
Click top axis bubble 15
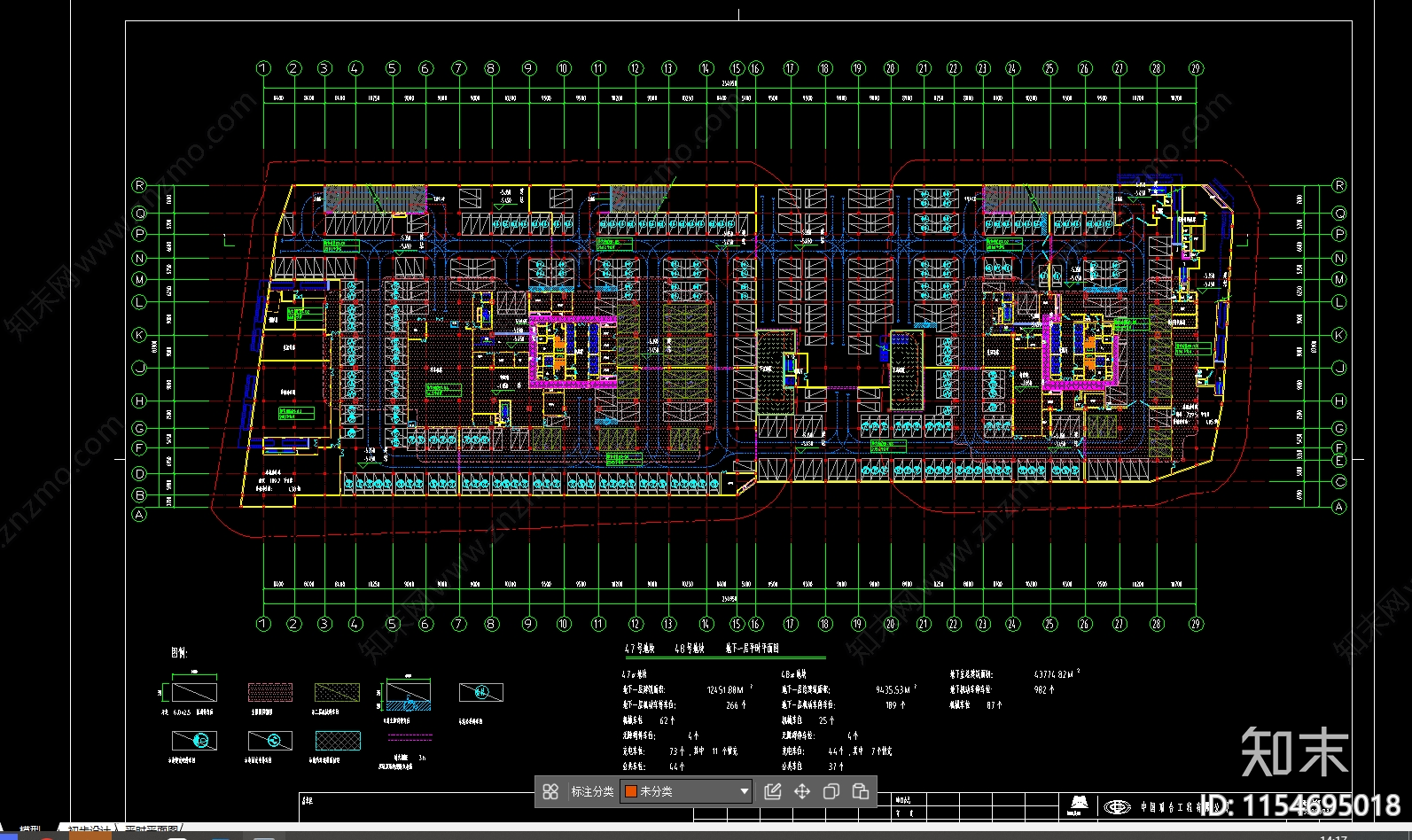tap(737, 68)
